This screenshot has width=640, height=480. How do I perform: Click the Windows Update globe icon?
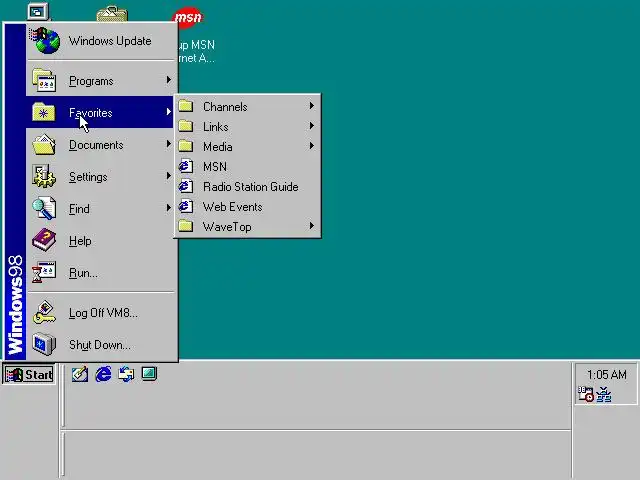pyautogui.click(x=45, y=41)
